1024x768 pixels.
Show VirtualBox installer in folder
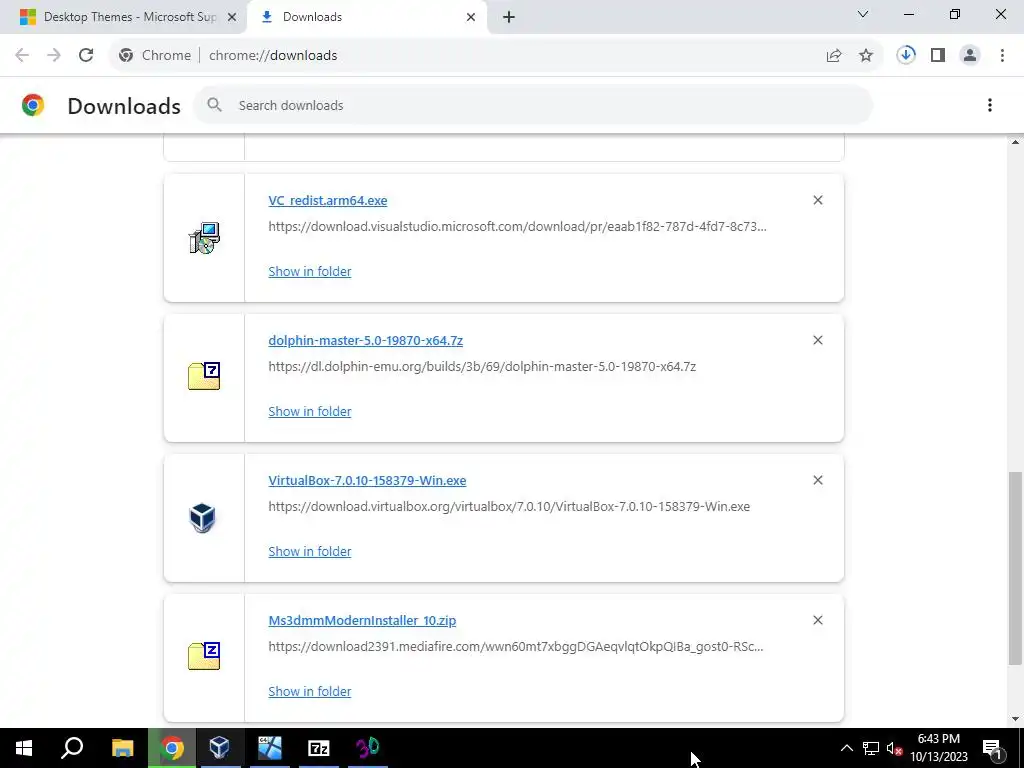click(310, 551)
